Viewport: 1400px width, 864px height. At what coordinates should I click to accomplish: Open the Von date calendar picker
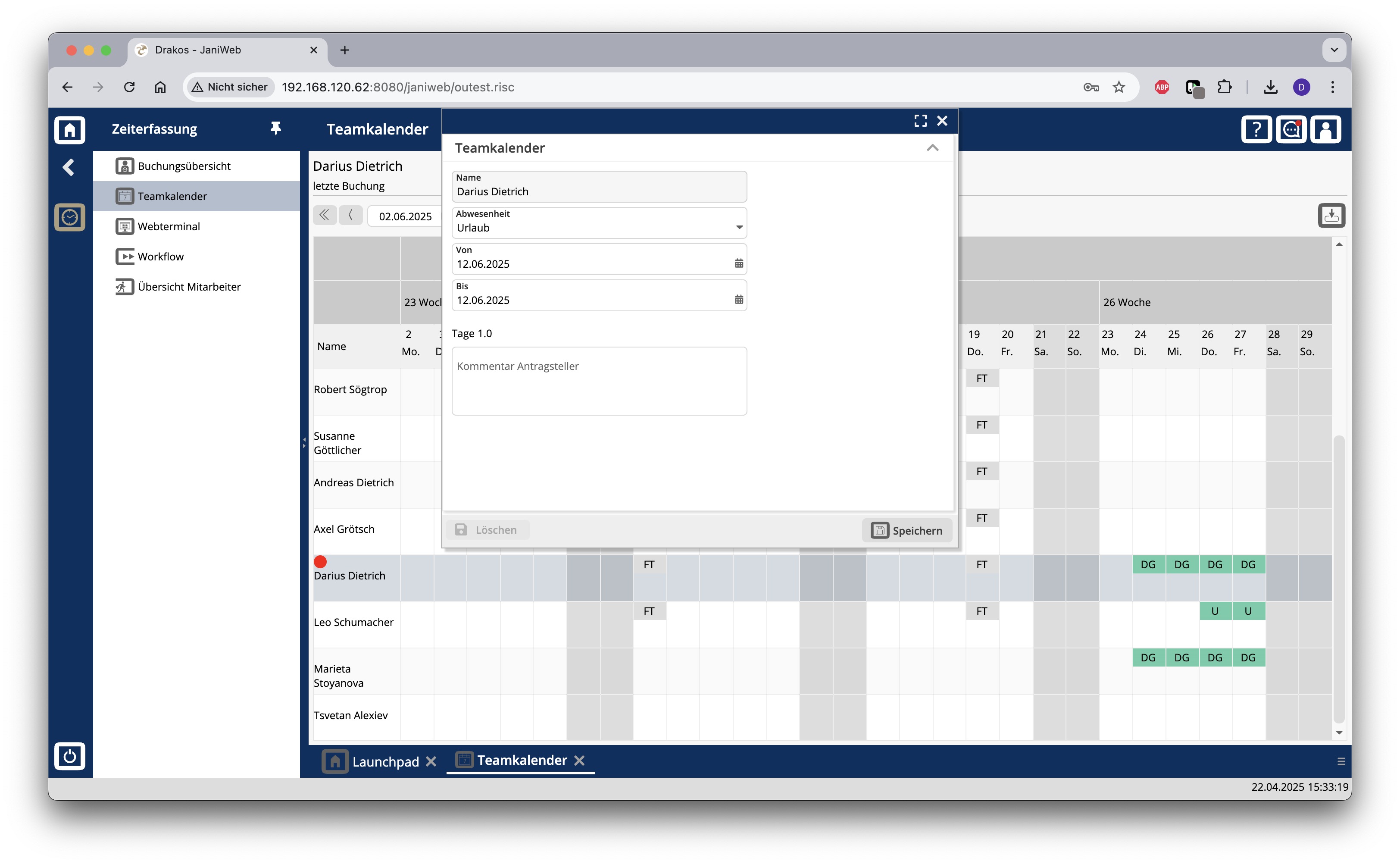pyautogui.click(x=738, y=263)
